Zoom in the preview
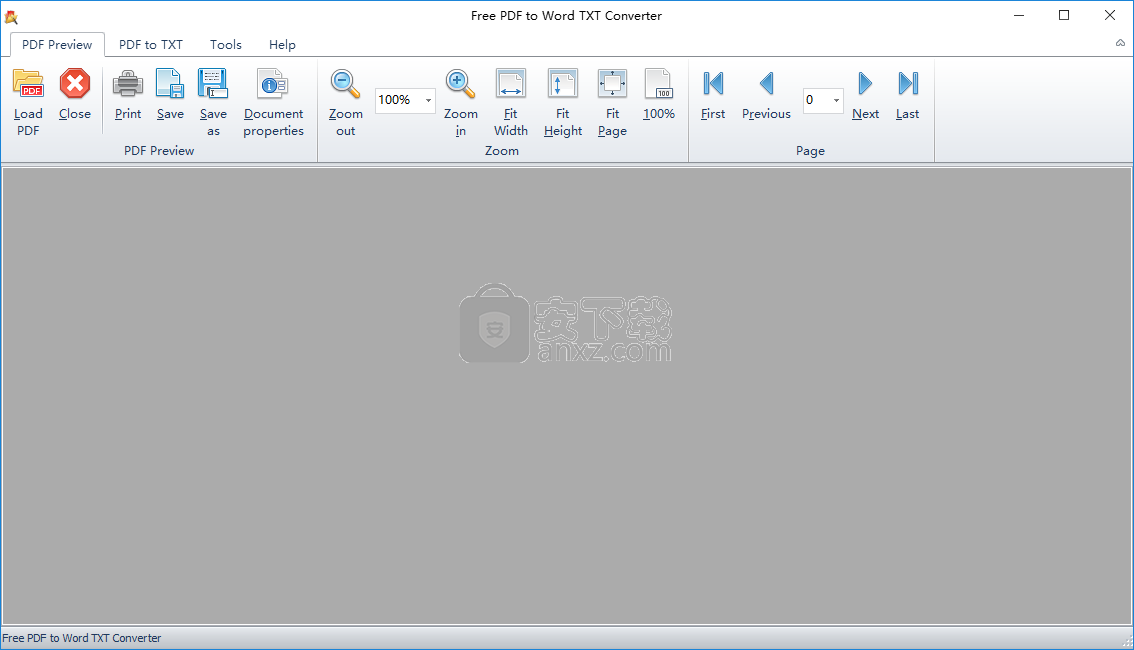The height and width of the screenshot is (650, 1134). 461,102
